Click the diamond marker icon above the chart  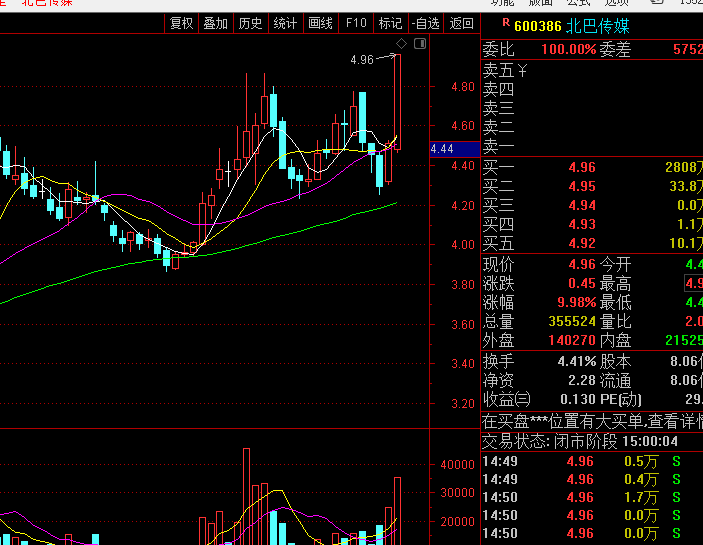tap(401, 44)
